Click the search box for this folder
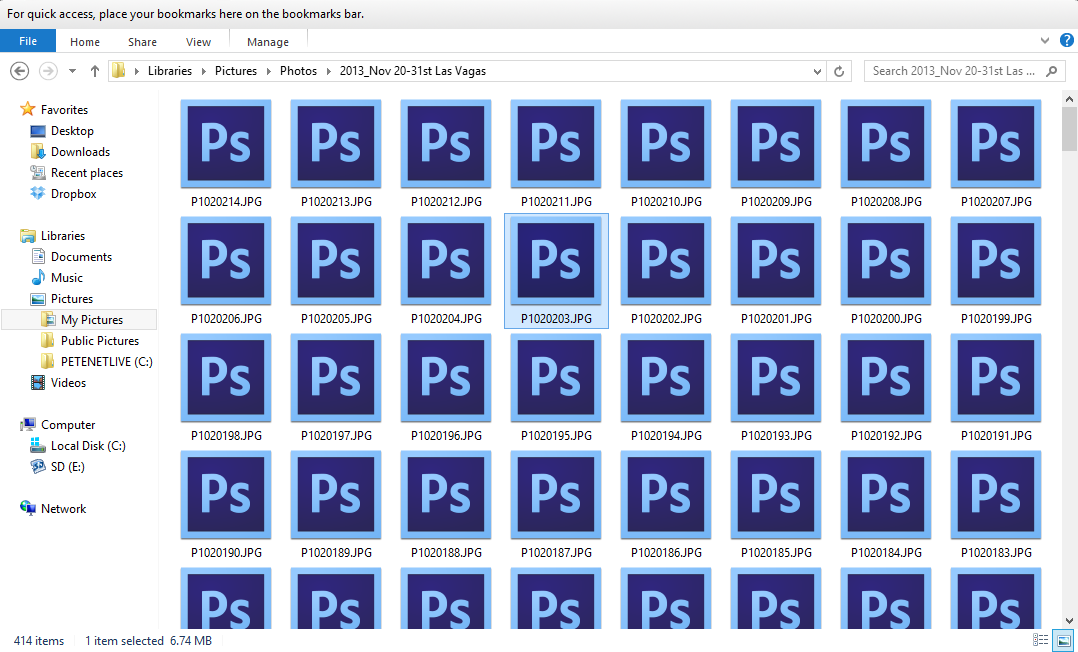 [x=964, y=71]
